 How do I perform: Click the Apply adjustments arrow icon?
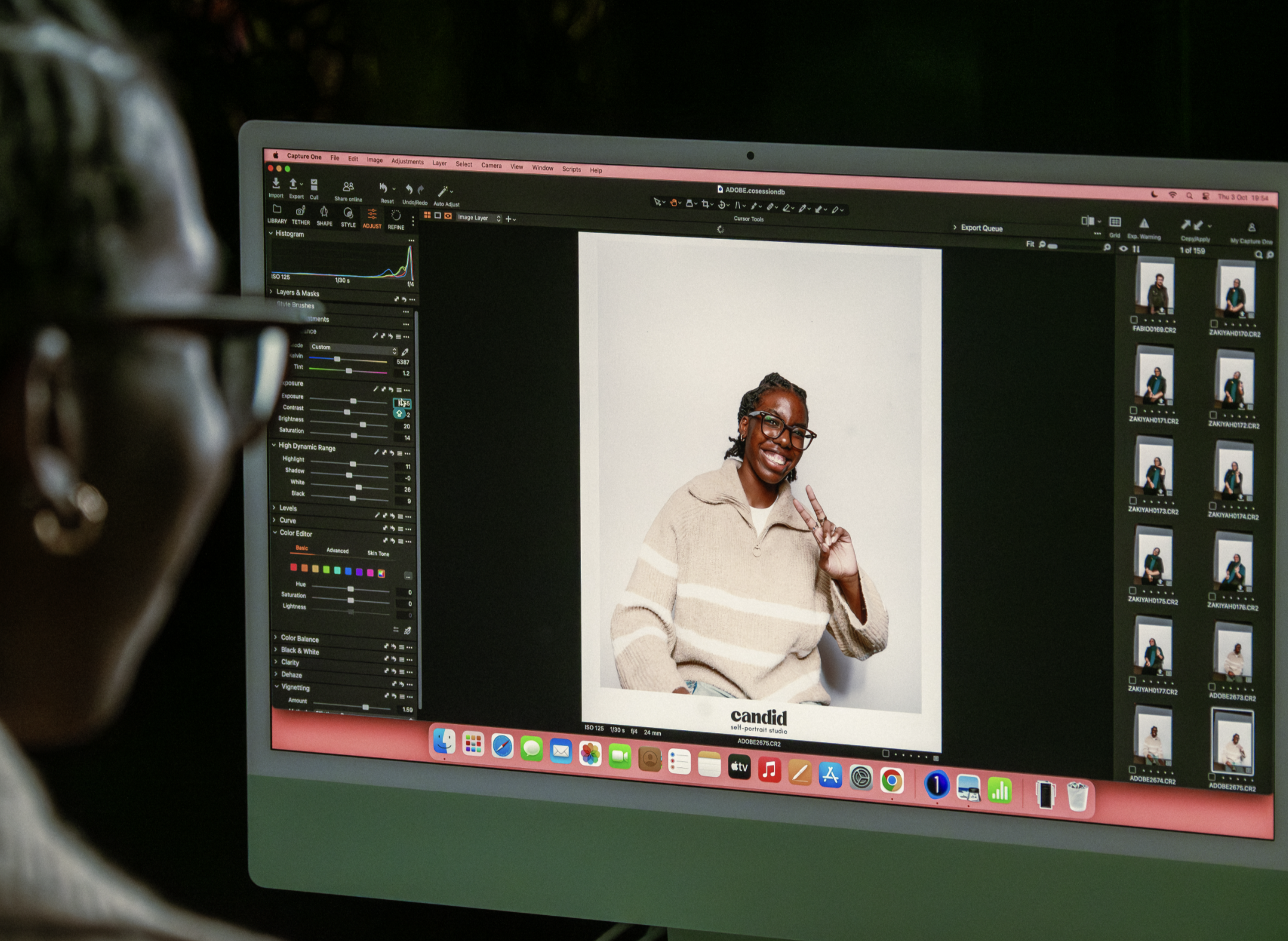[x=1198, y=225]
